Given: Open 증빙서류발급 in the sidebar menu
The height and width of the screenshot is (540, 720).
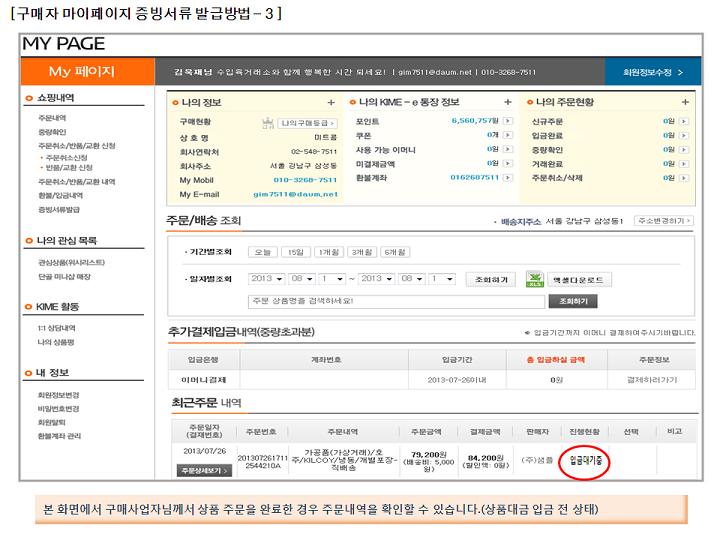Looking at the screenshot, I should 59,210.
